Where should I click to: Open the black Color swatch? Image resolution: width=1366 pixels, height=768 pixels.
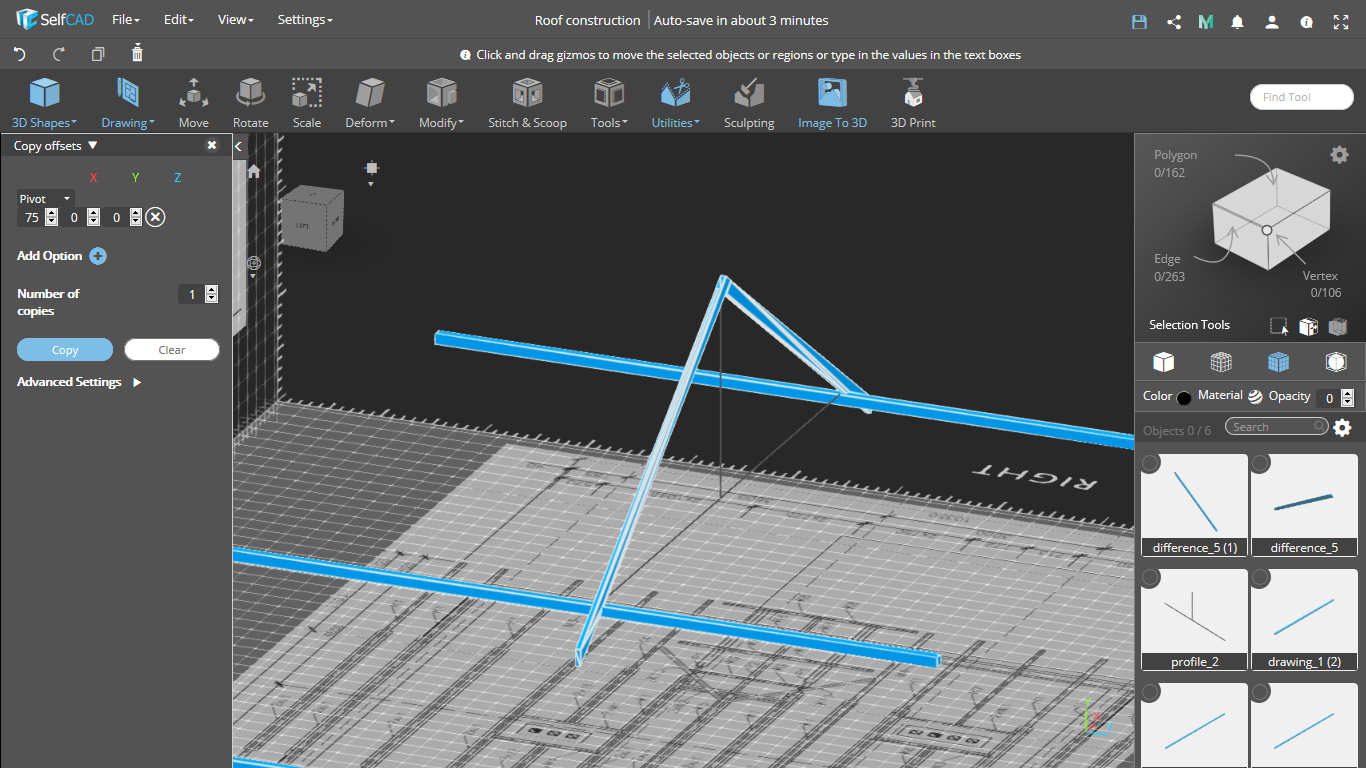coord(1184,398)
